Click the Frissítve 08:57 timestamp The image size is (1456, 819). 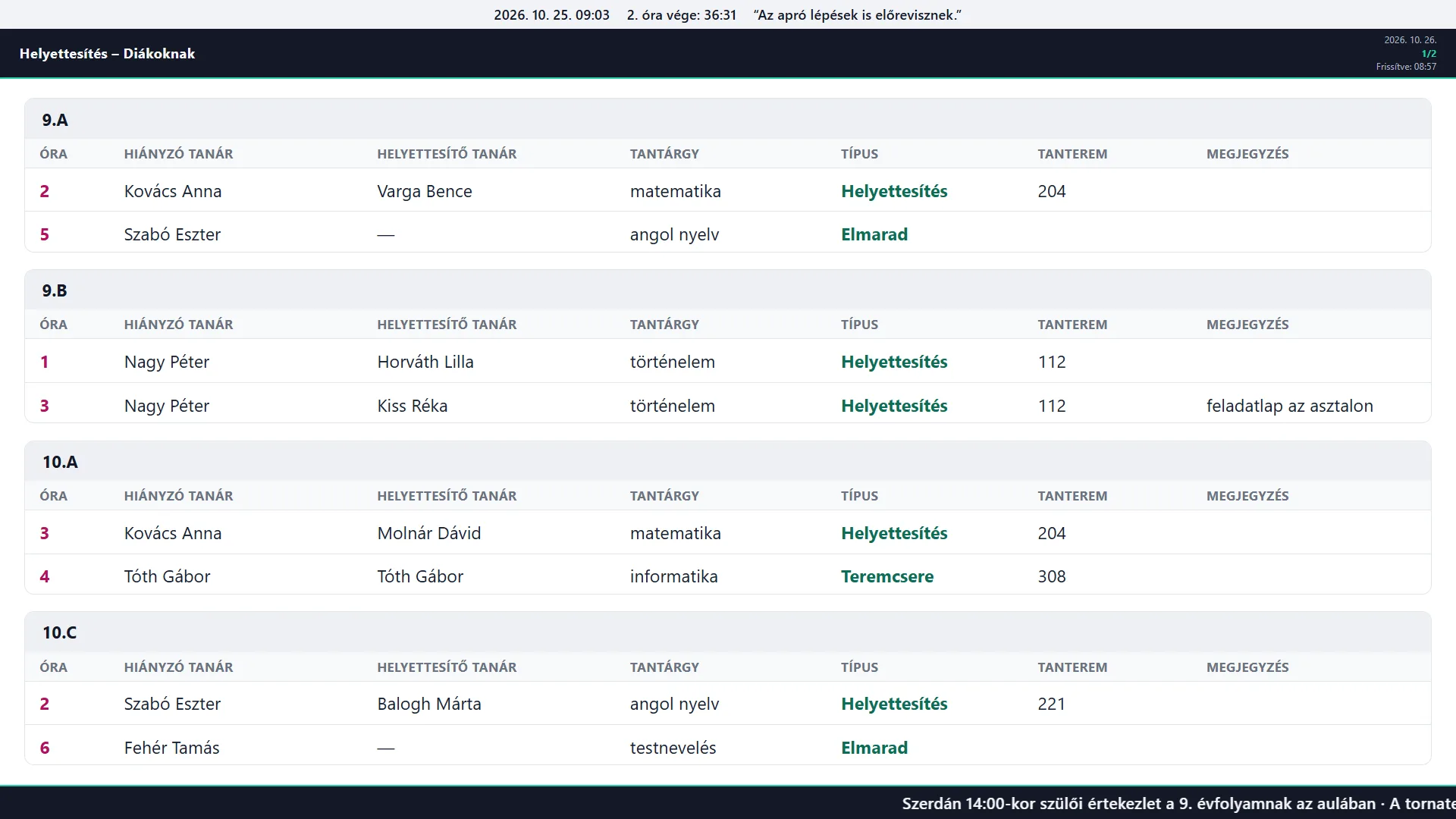[1406, 67]
